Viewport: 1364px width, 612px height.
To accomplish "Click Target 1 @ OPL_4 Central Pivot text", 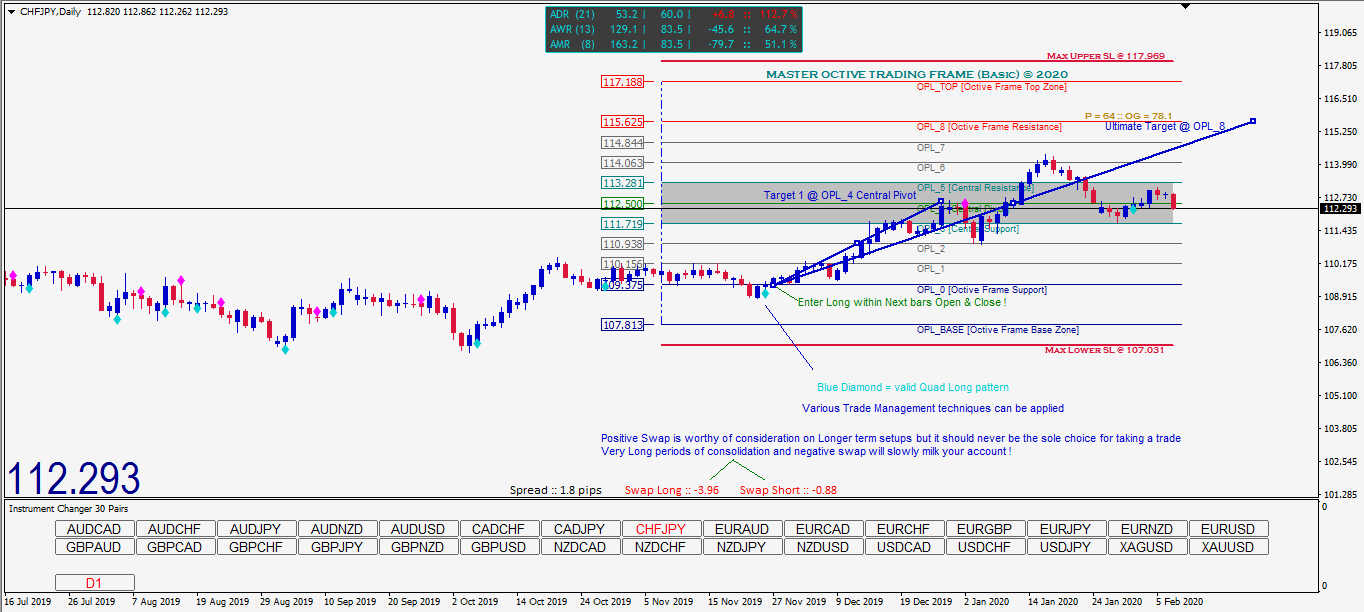I will 840,195.
